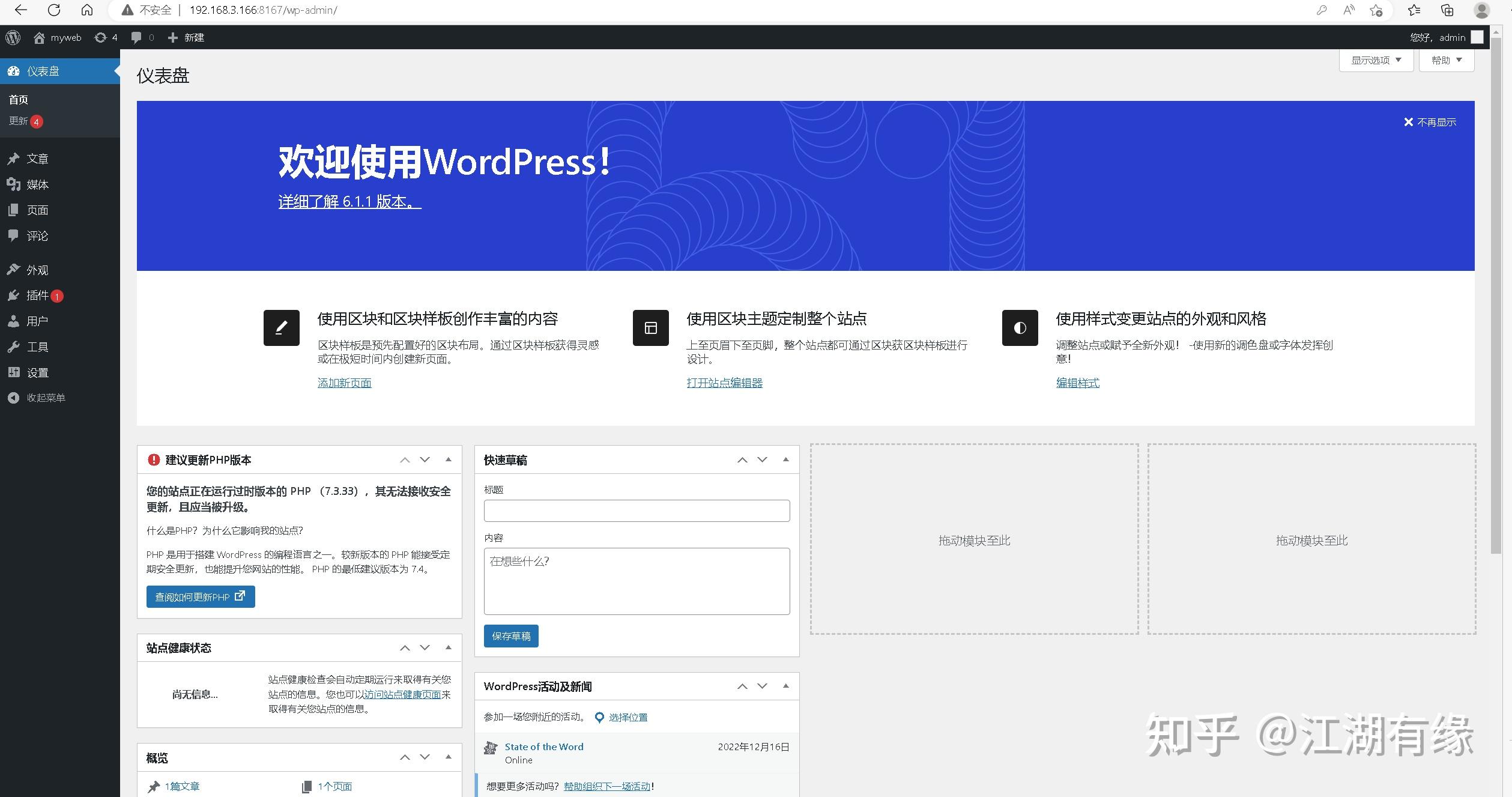
Task: Expand the 帮助 dropdown
Action: pyautogui.click(x=1445, y=59)
